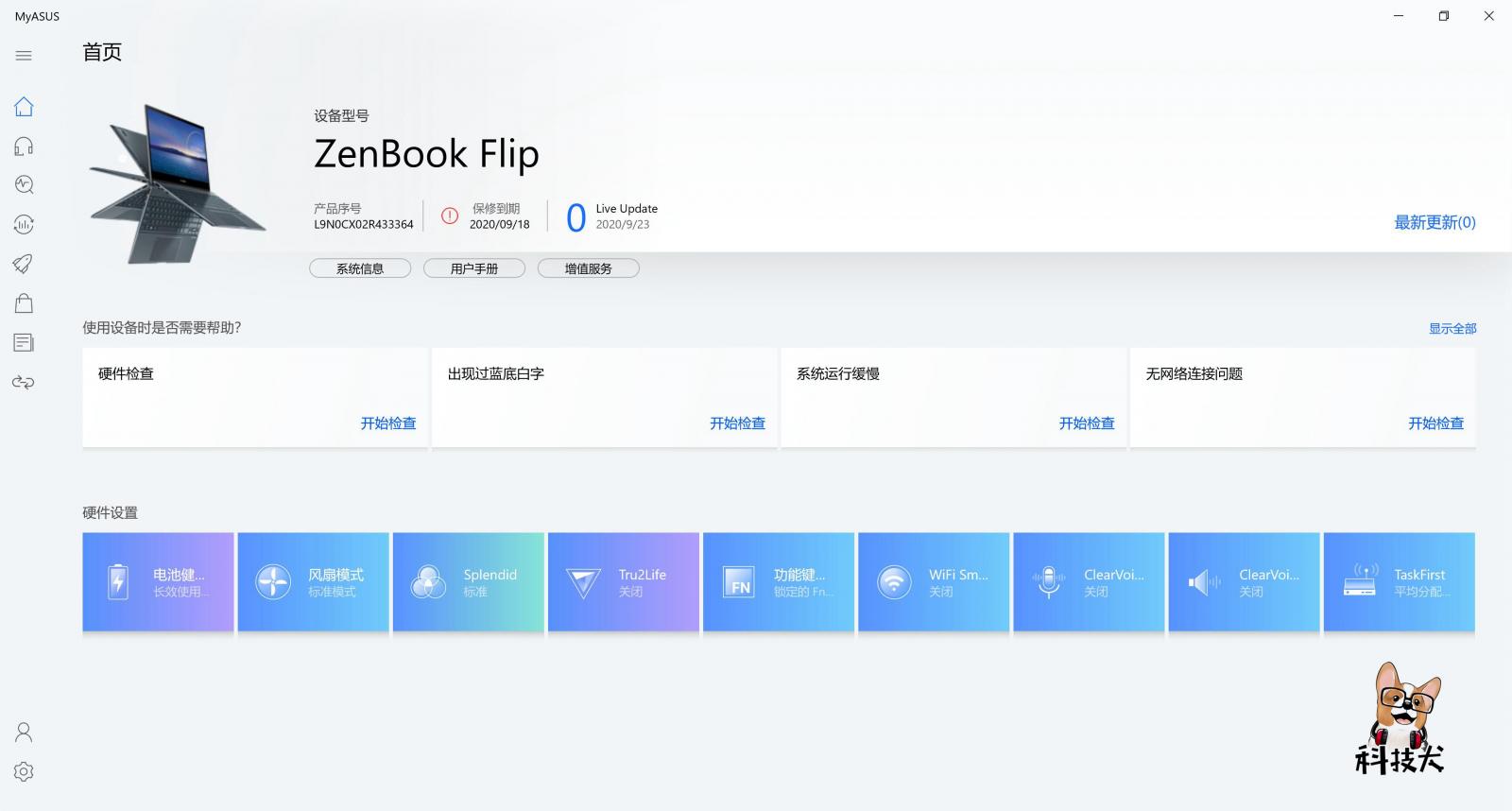The height and width of the screenshot is (811, 1512).
Task: Click the 设备型号 label
Action: pos(341,115)
